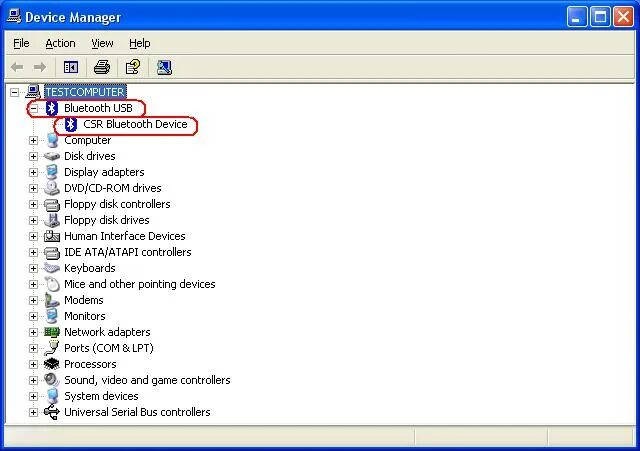Collapse the Bluetooth USB node
Image resolution: width=640 pixels, height=451 pixels.
(x=33, y=108)
